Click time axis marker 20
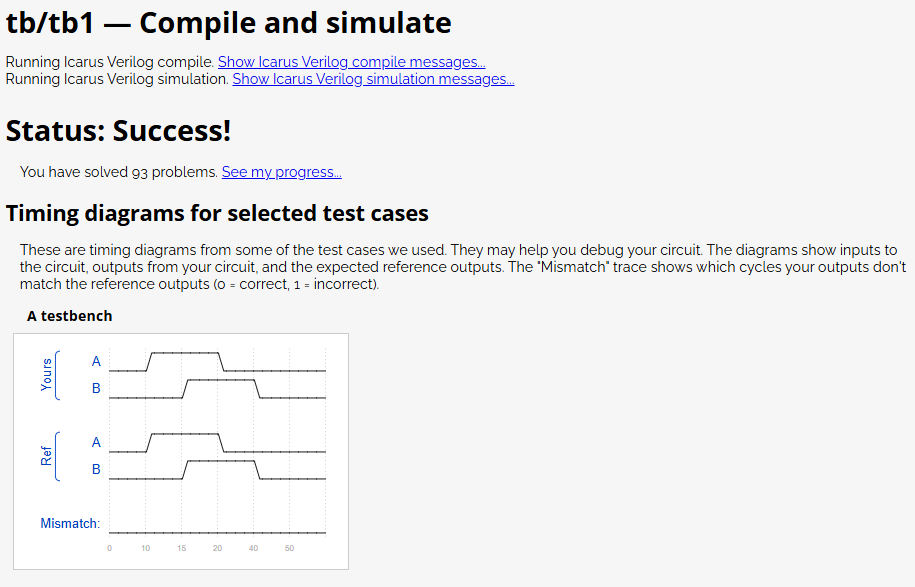This screenshot has width=915, height=587. pyautogui.click(x=217, y=548)
